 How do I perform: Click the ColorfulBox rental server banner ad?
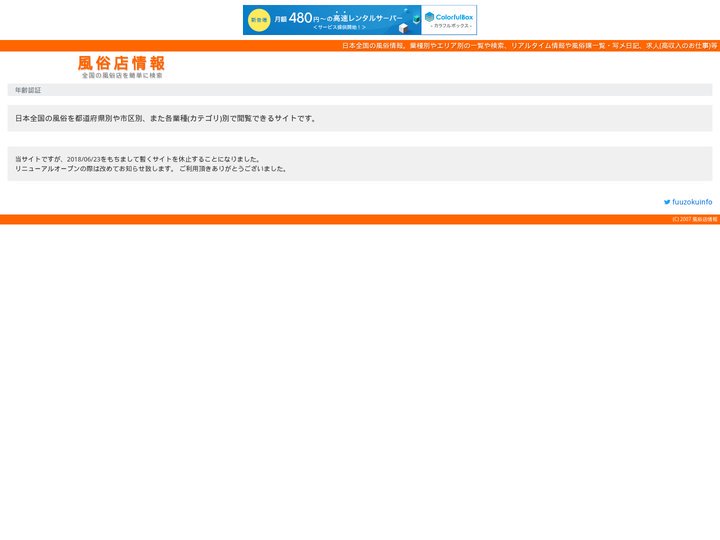(360, 20)
